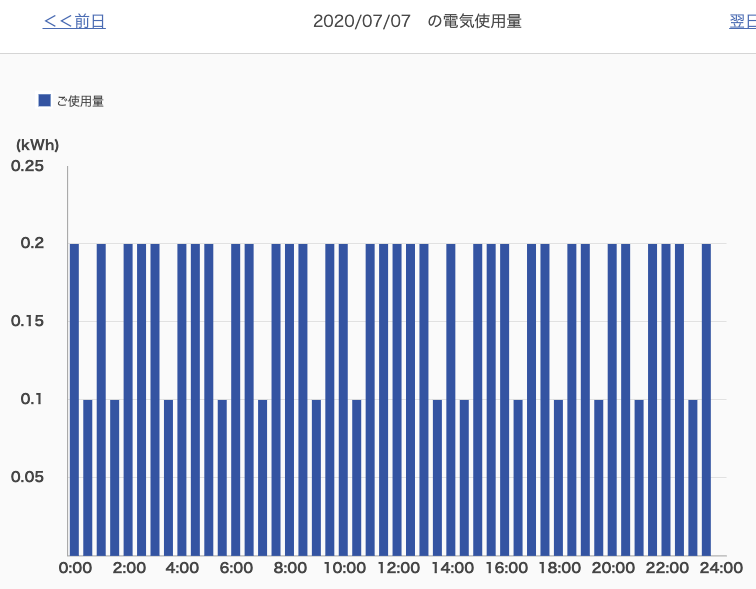The height and width of the screenshot is (589, 756).
Task: Click the (kWh) axis unit label
Action: [x=38, y=144]
